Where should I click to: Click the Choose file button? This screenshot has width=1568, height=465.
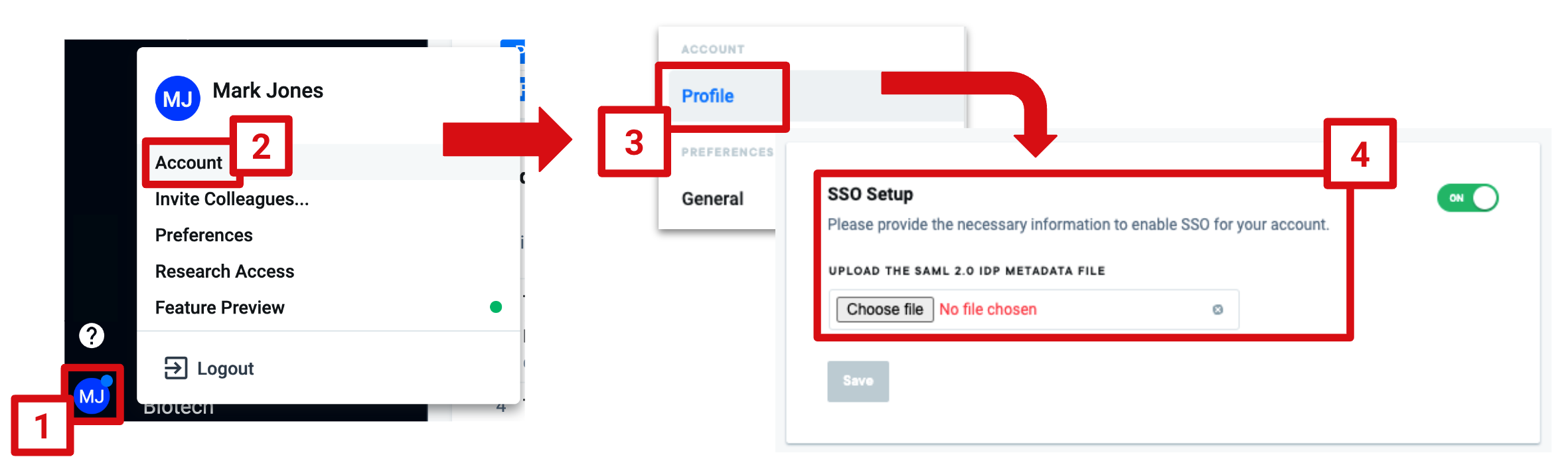(x=884, y=309)
